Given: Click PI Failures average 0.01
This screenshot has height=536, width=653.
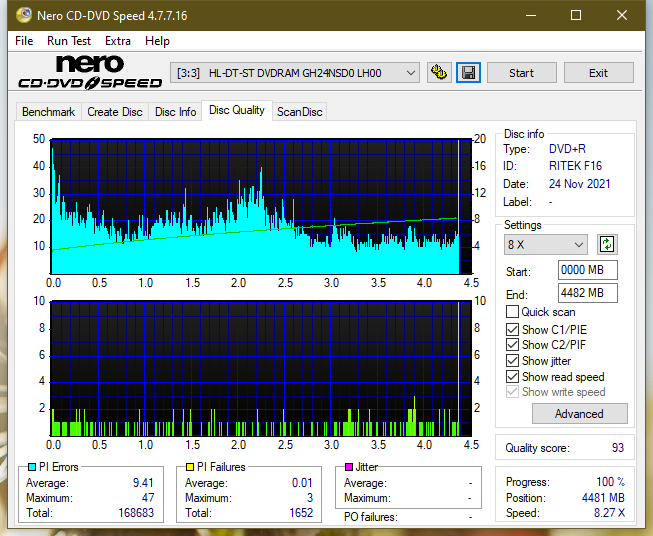Looking at the screenshot, I should click(302, 483).
